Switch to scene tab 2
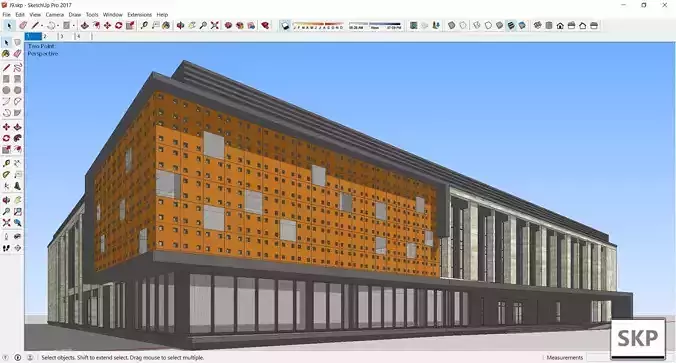 [50, 37]
